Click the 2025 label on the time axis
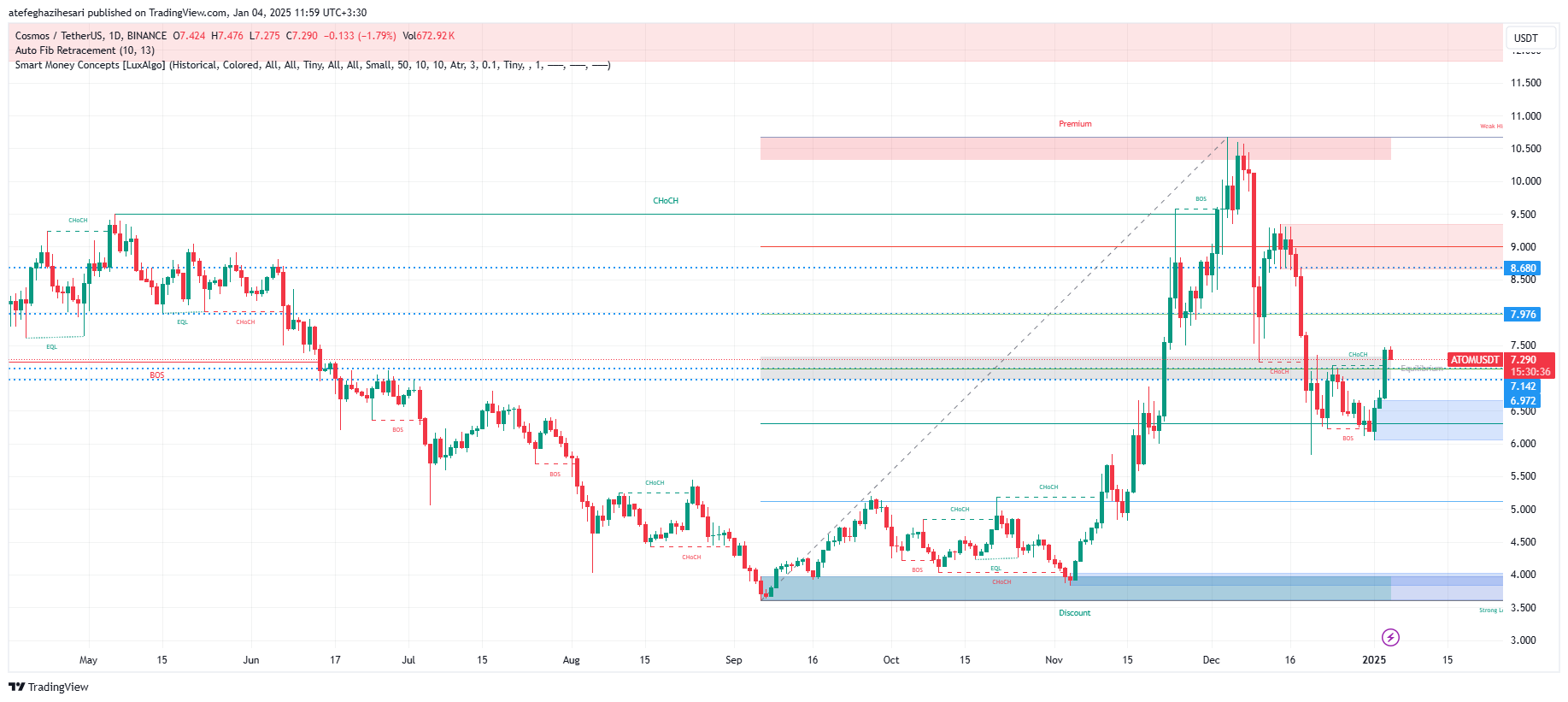 pyautogui.click(x=1374, y=660)
